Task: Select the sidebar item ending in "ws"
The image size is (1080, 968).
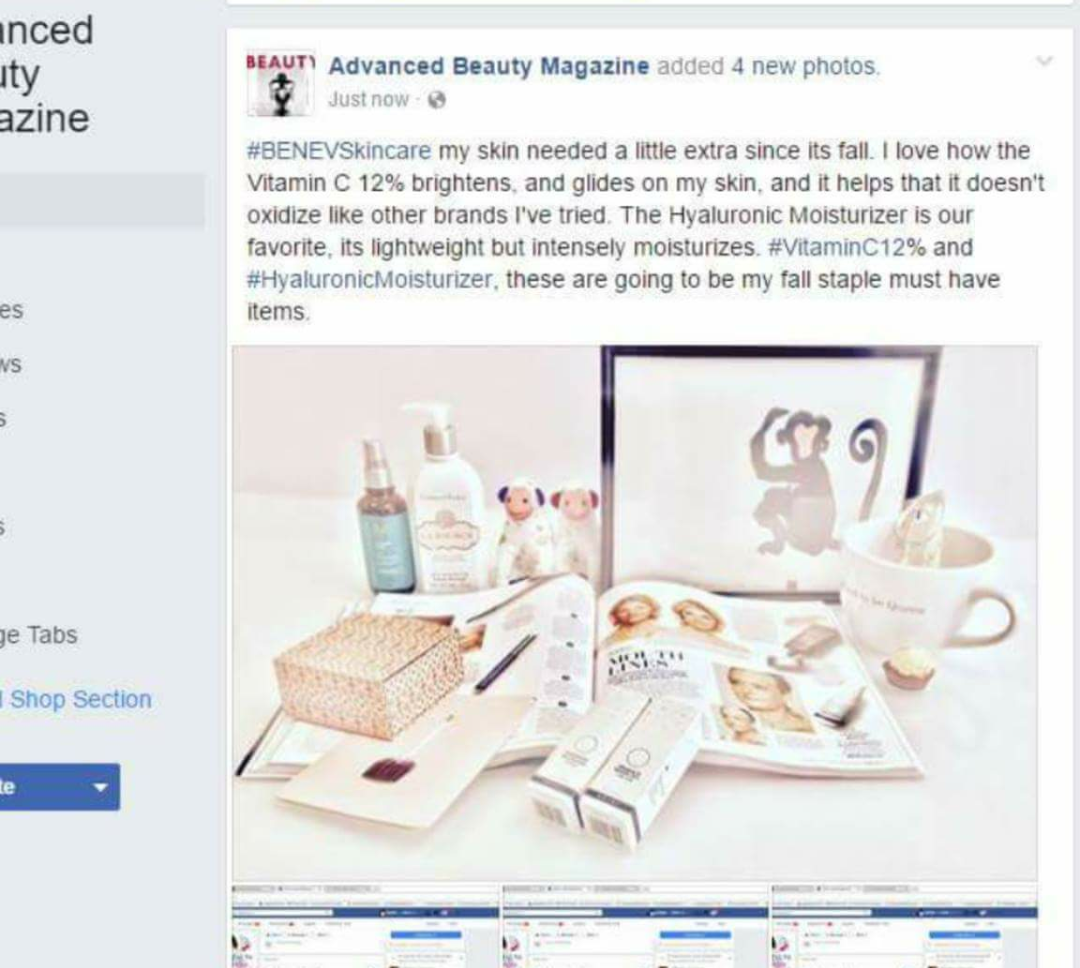Action: click(x=11, y=364)
